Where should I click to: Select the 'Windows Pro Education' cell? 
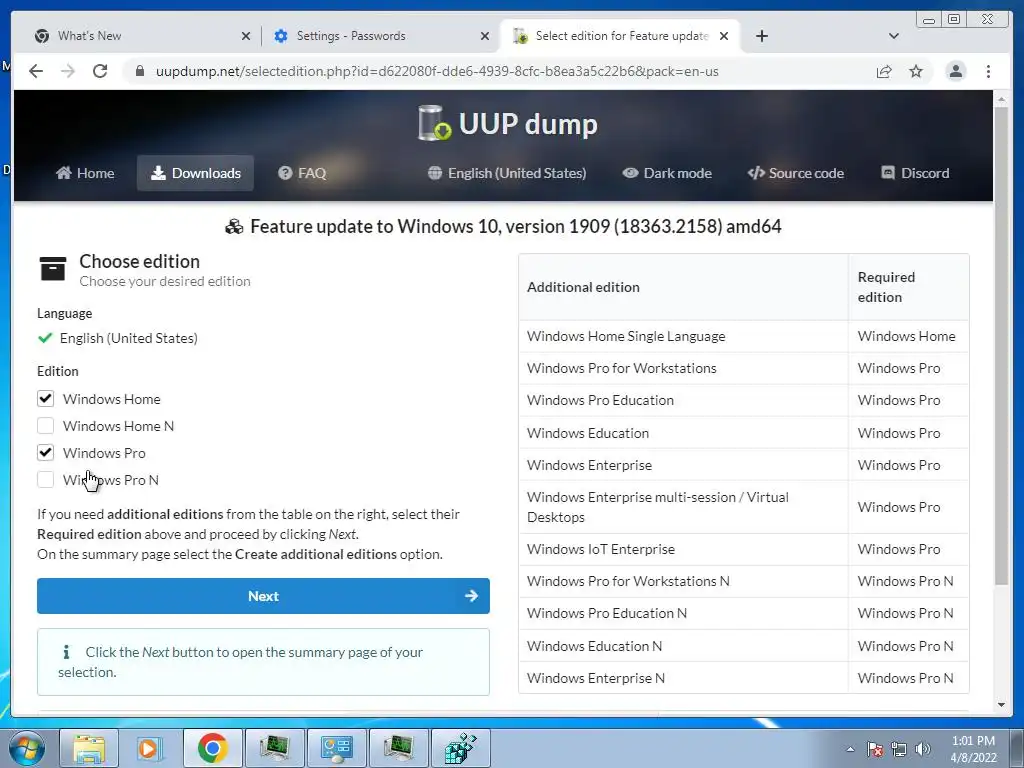[x=683, y=400]
